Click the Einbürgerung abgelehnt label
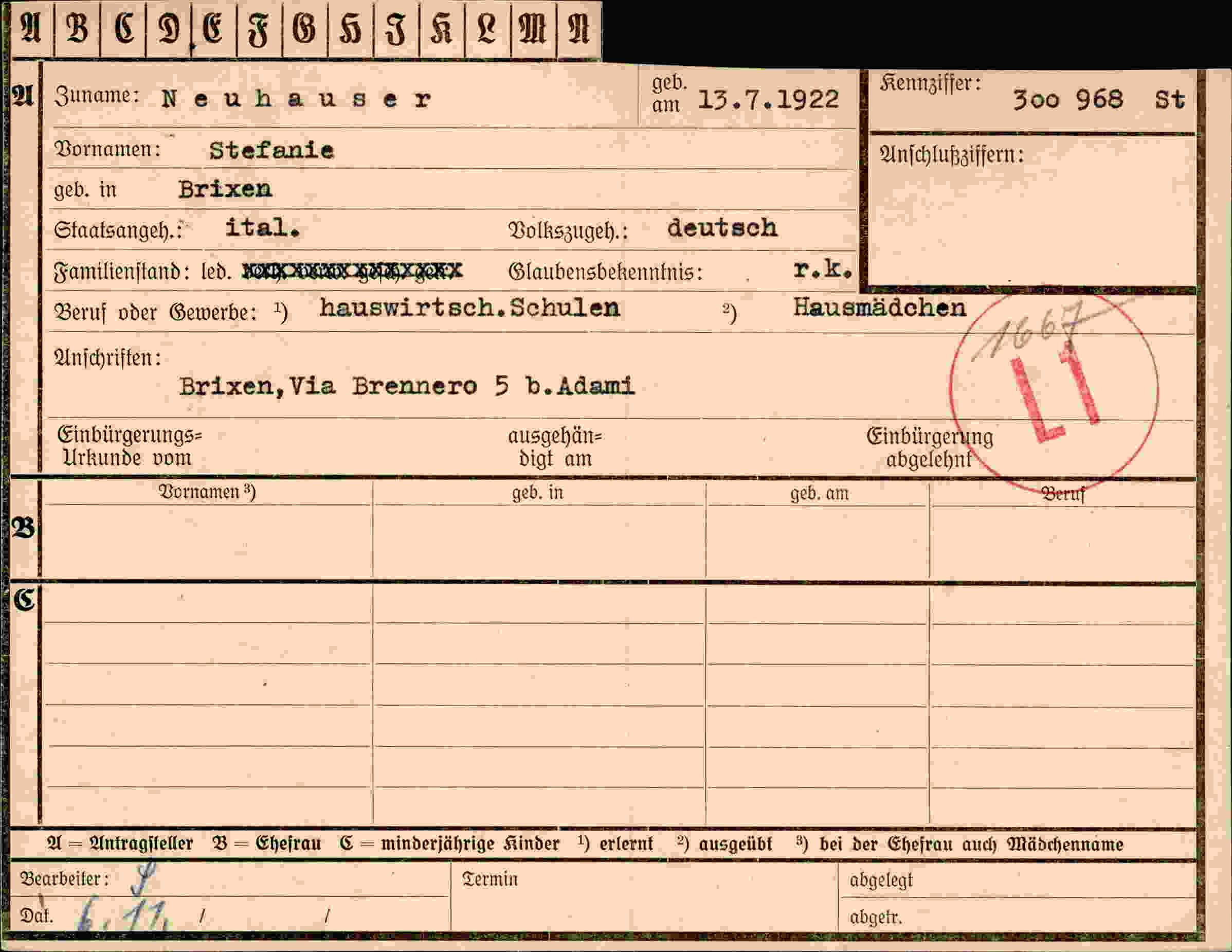The height and width of the screenshot is (952, 1232). 930,448
